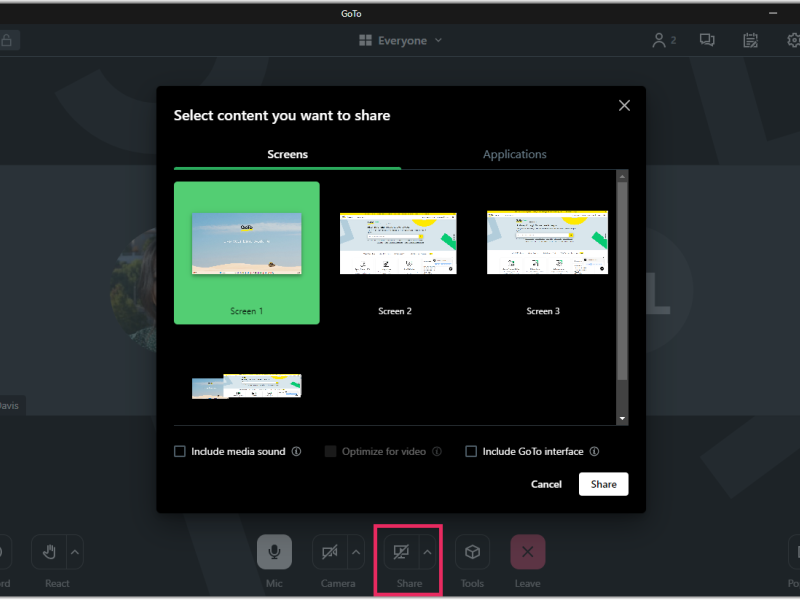The width and height of the screenshot is (800, 600).
Task: Click the raise hand React icon
Action: click(49, 552)
